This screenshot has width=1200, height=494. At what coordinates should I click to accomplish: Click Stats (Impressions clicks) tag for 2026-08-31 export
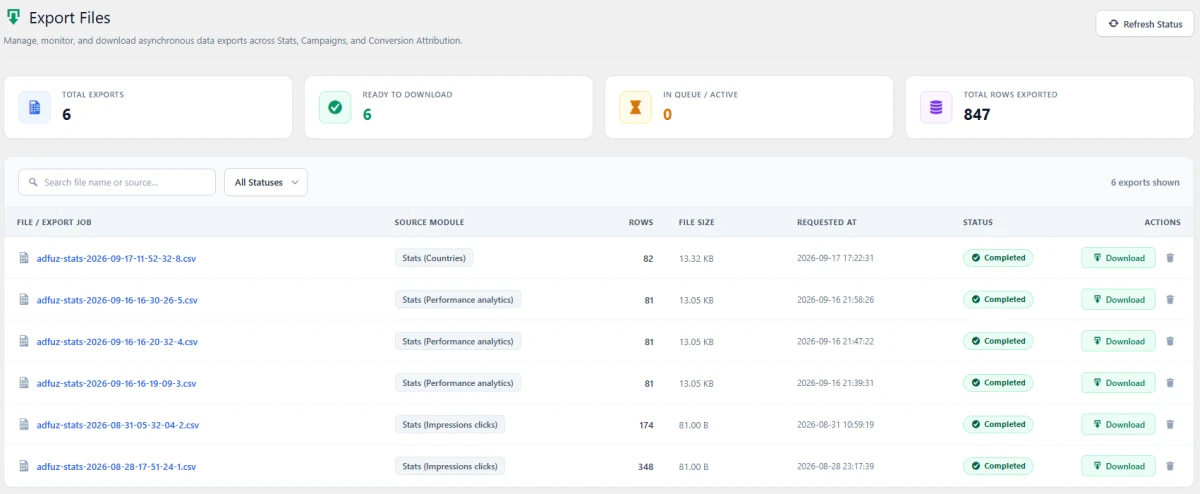[x=450, y=425]
